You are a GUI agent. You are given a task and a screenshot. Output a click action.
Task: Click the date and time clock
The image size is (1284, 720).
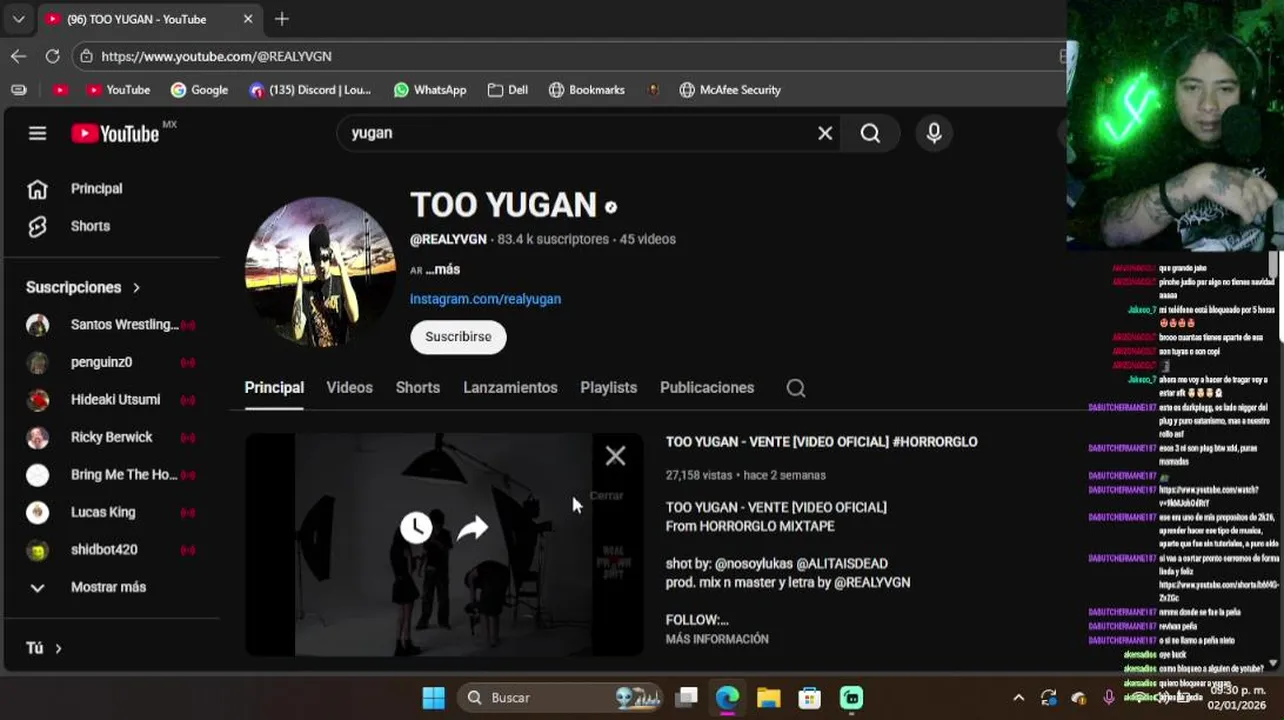(x=1237, y=698)
